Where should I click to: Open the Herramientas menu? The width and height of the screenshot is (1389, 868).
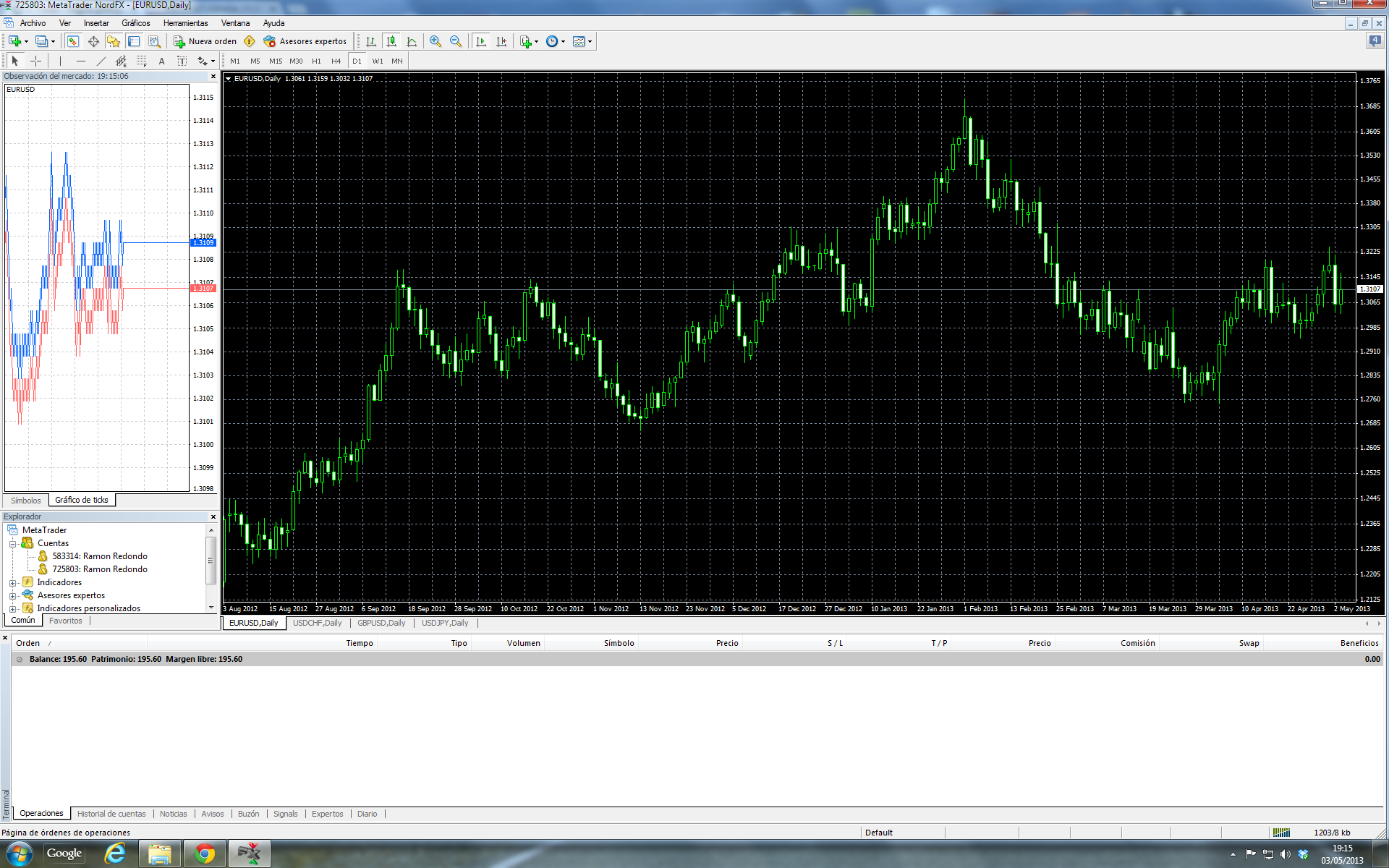185,23
